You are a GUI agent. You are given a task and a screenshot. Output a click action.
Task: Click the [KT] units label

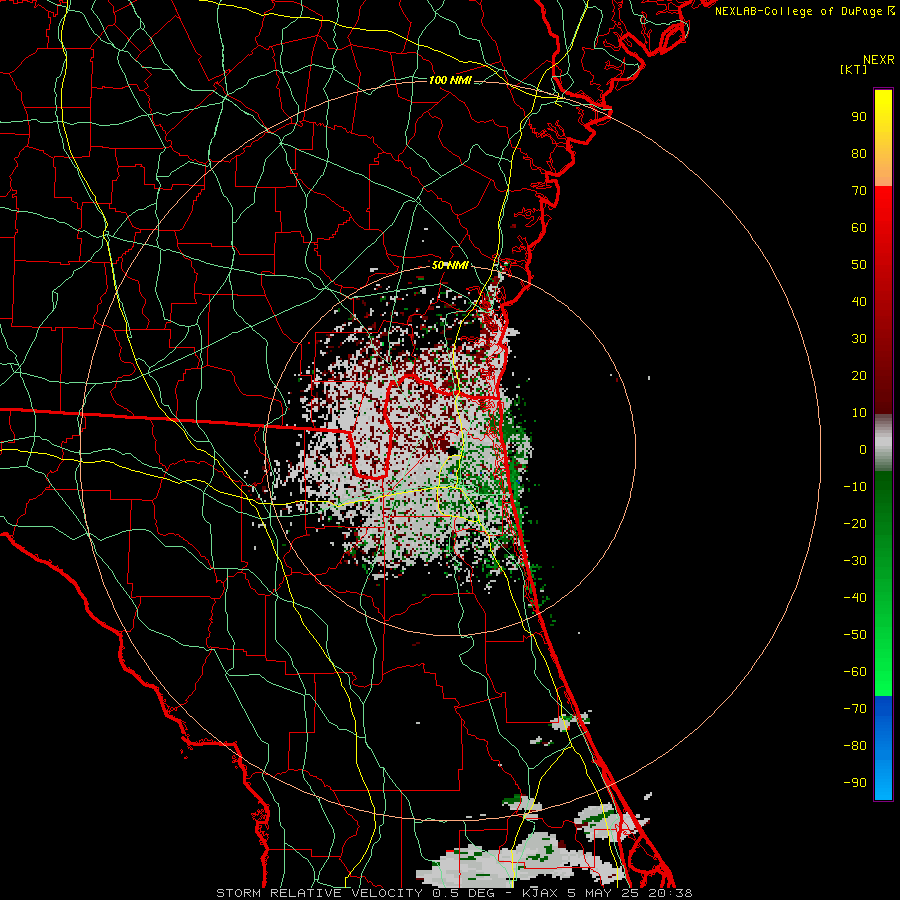(x=854, y=69)
